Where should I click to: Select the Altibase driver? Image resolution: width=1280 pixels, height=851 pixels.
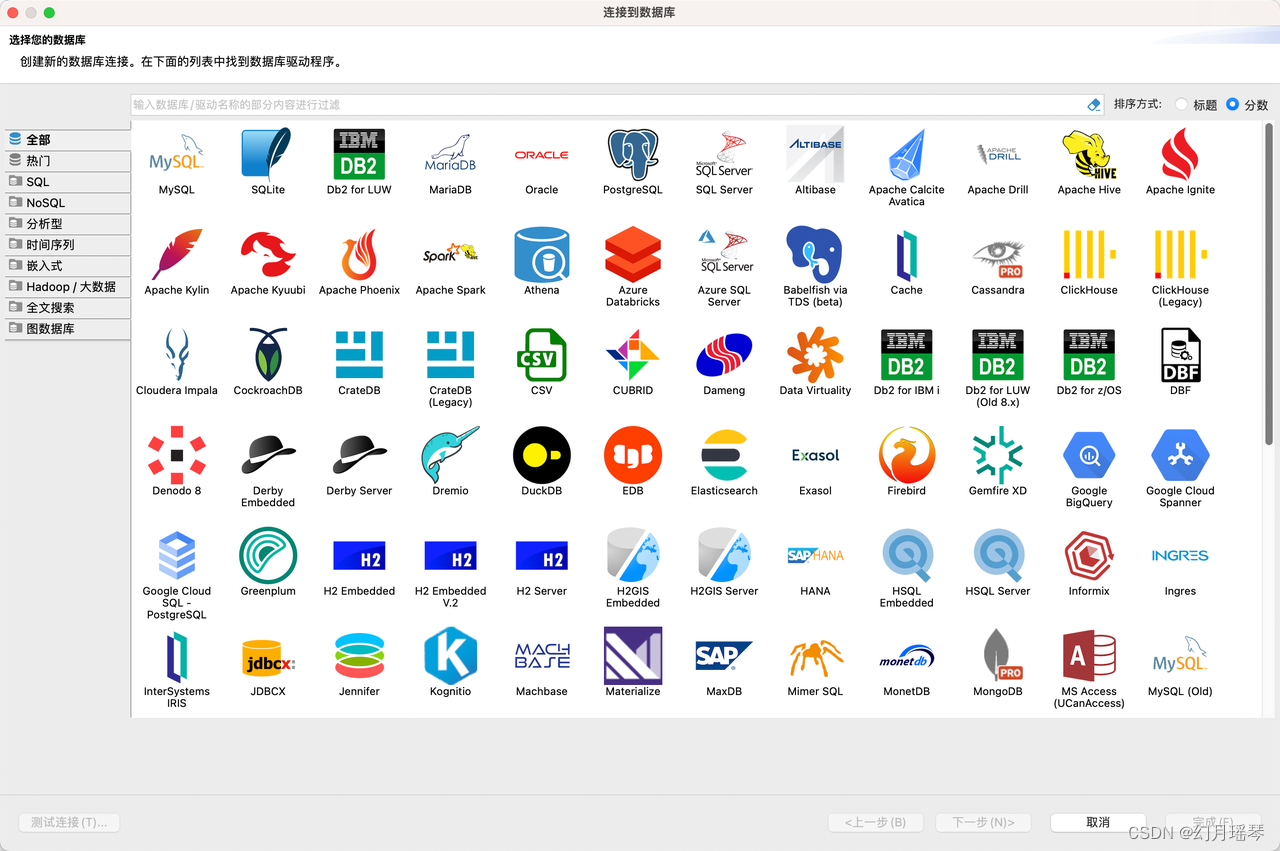[815, 162]
